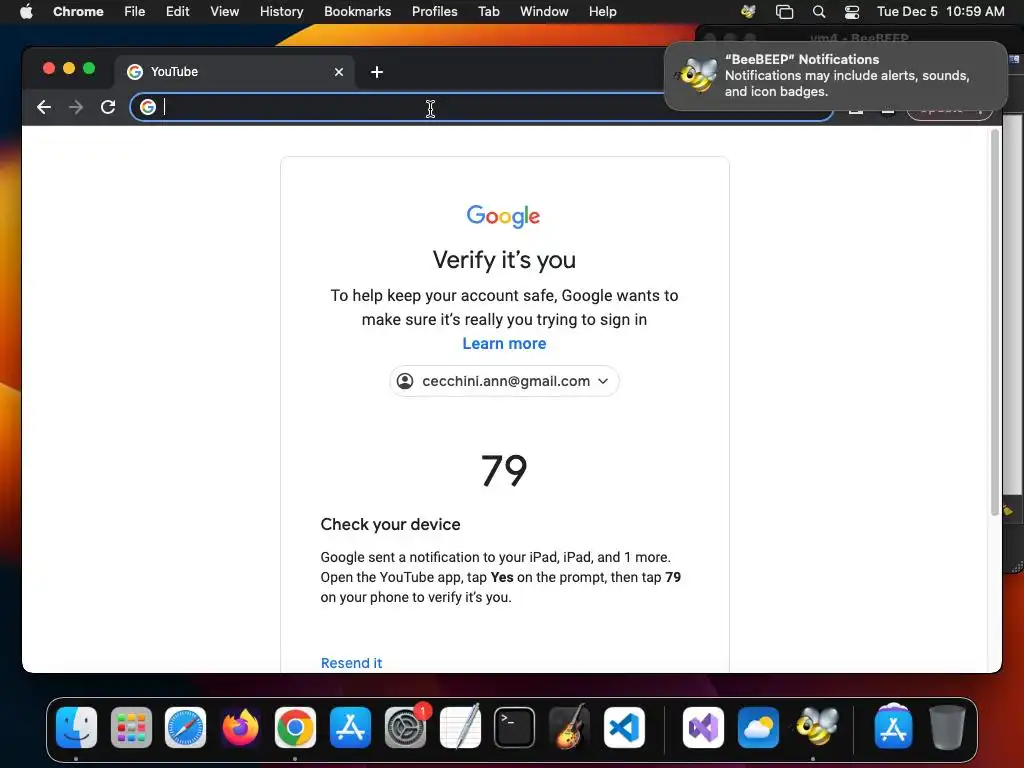Screen dimensions: 1024x768
Task: Reload the page with the refresh icon
Action: [108, 107]
